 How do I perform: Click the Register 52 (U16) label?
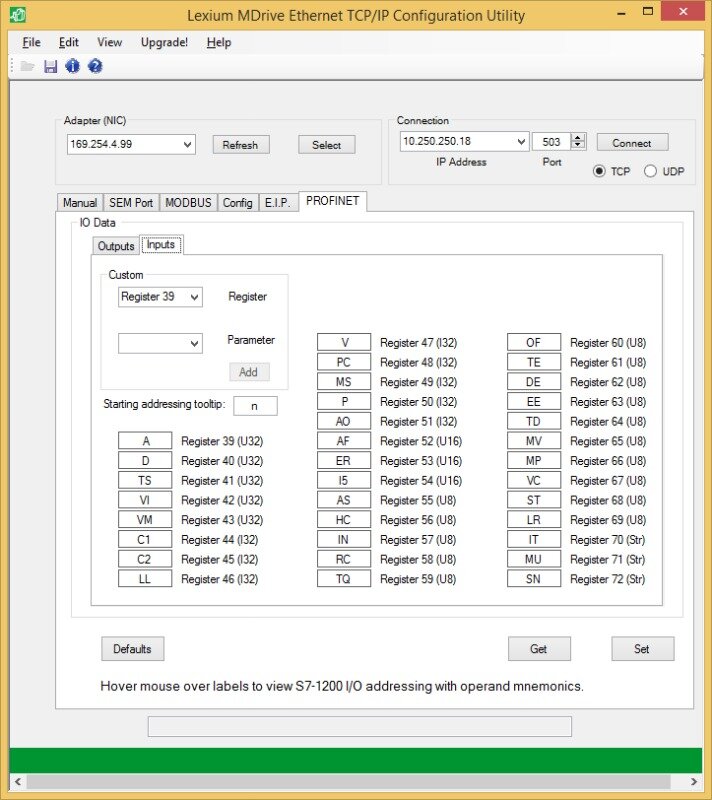tap(421, 441)
